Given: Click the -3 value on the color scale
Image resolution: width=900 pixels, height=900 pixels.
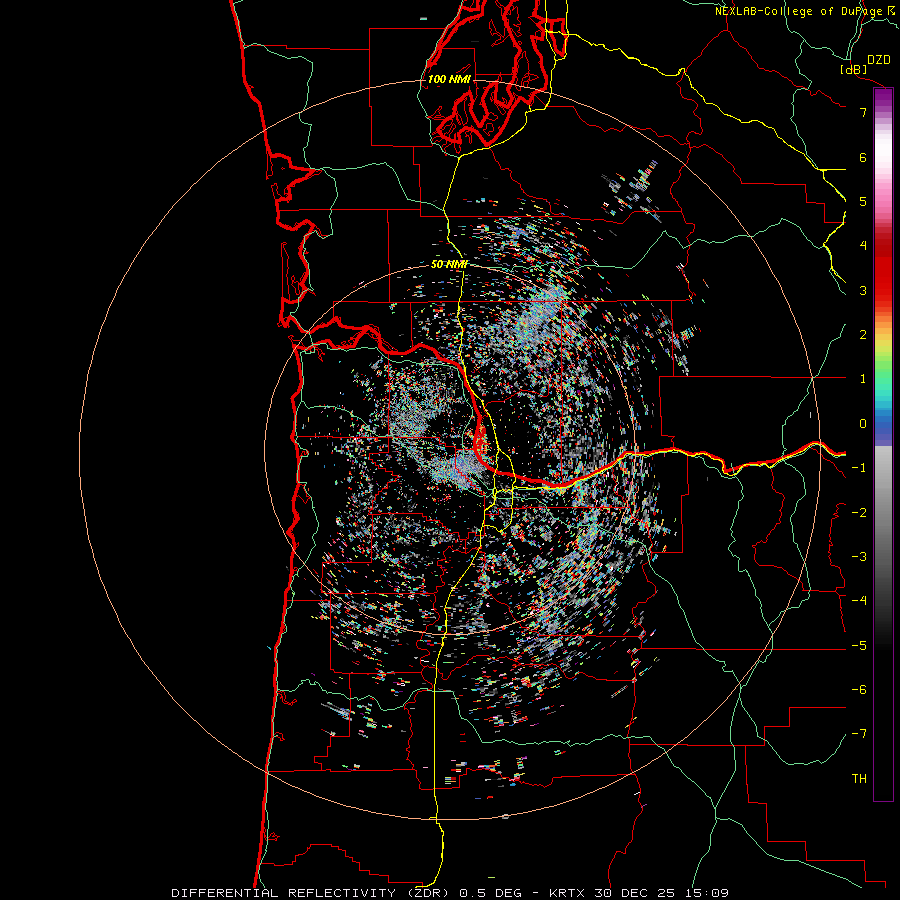Looking at the screenshot, I should (859, 557).
